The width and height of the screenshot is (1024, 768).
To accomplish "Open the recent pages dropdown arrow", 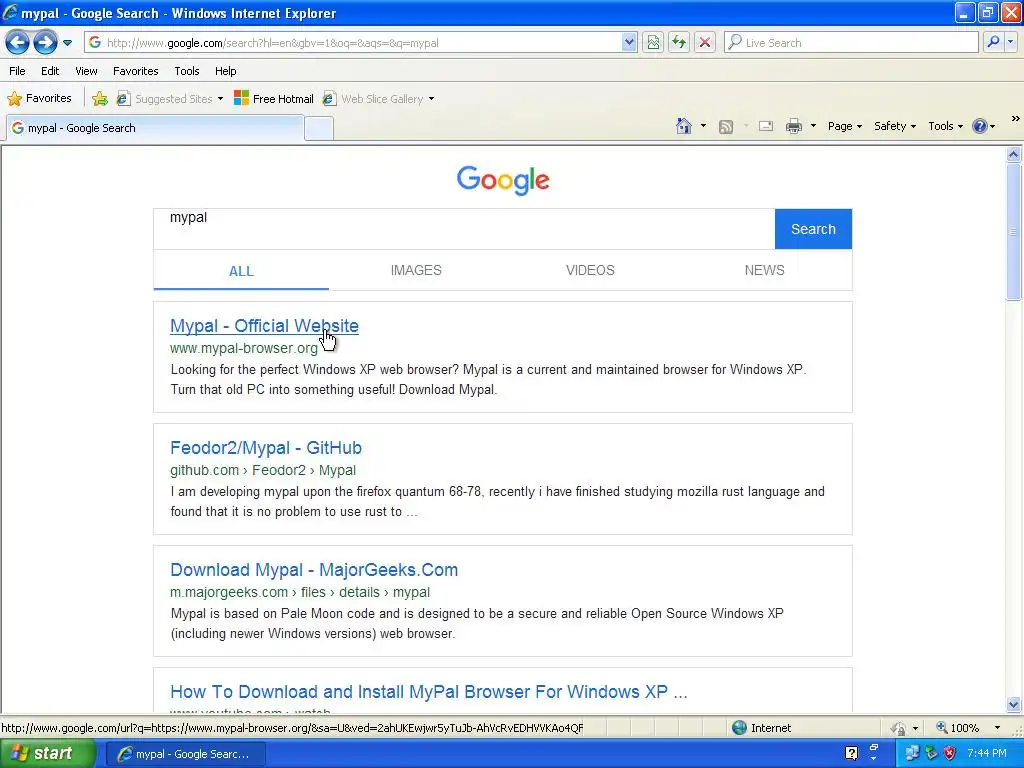I will coord(67,43).
